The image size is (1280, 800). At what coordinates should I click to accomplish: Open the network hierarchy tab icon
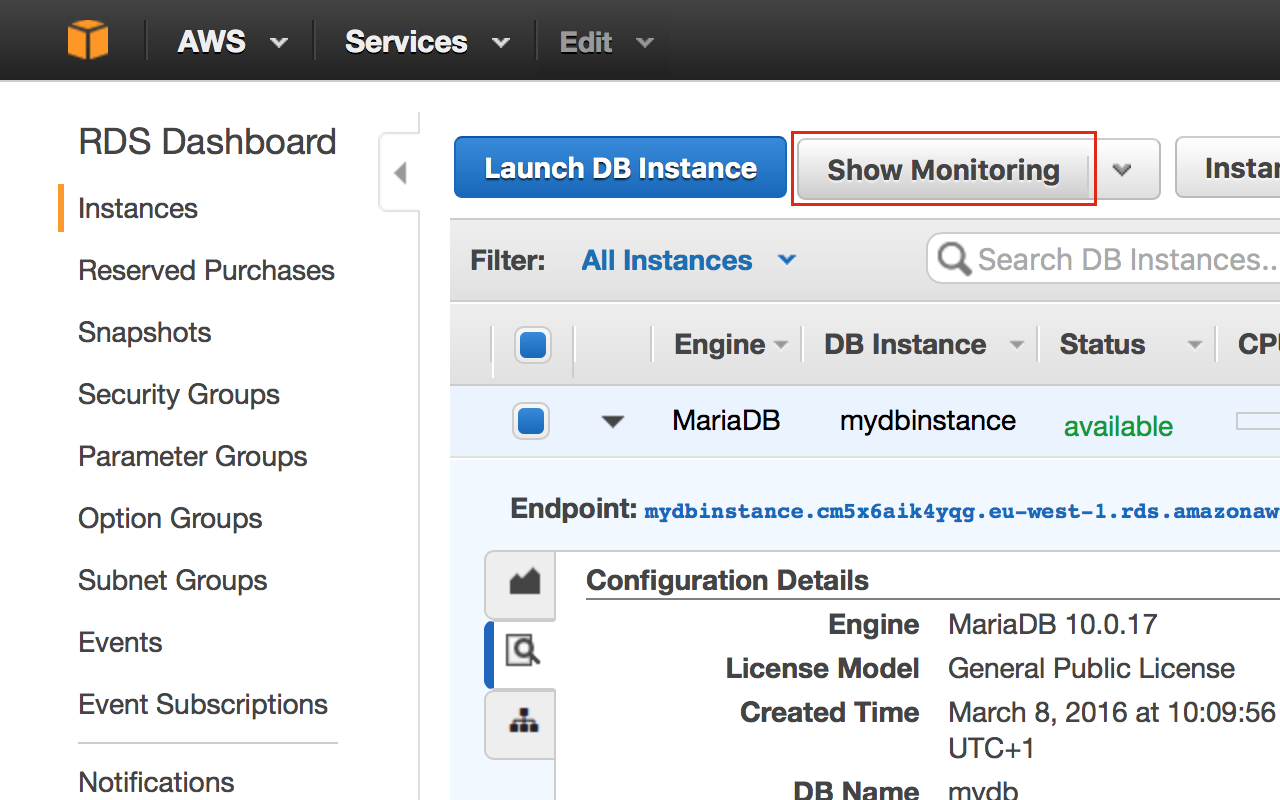[x=524, y=722]
